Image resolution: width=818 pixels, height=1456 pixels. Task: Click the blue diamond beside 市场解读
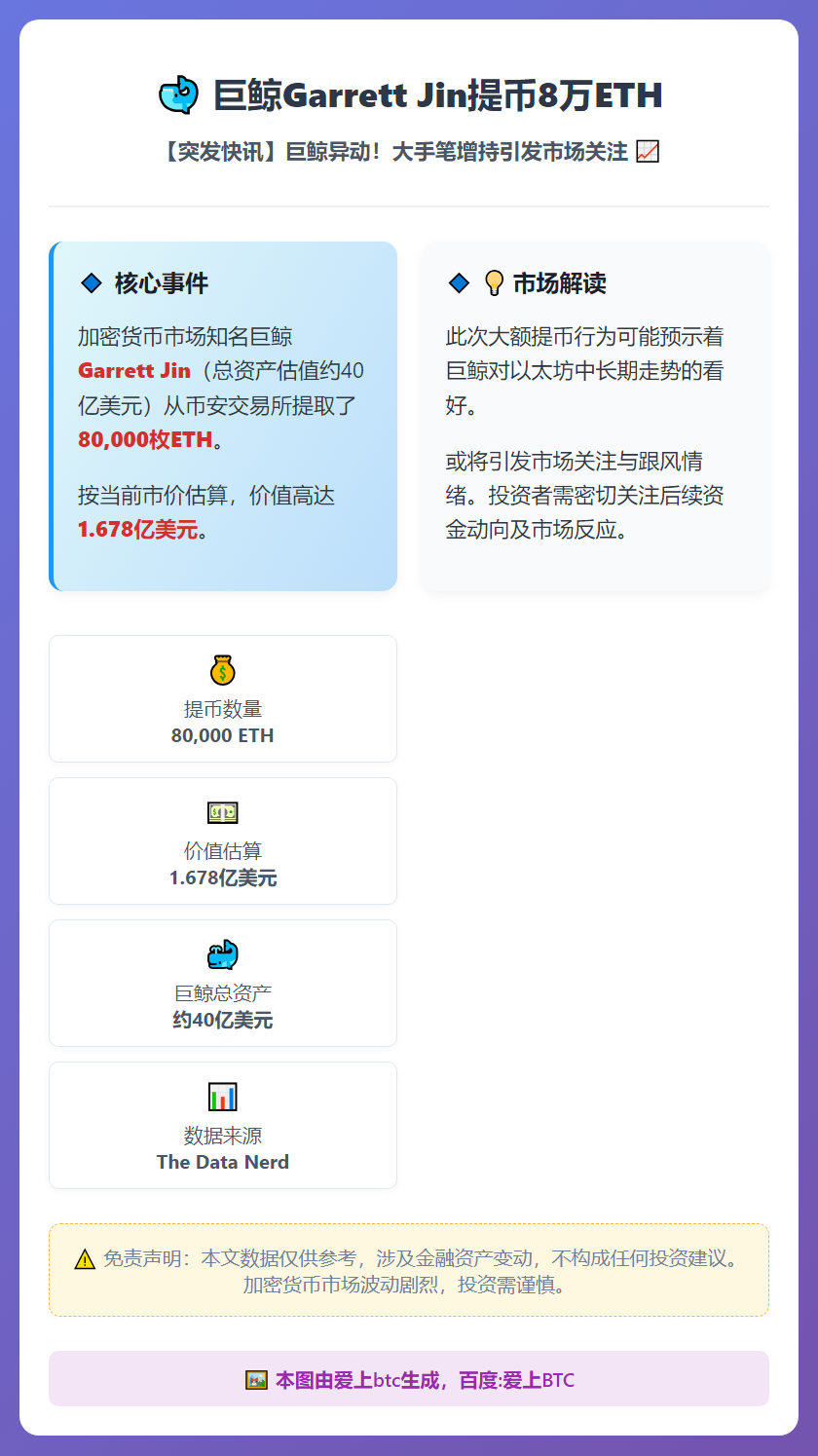459,283
